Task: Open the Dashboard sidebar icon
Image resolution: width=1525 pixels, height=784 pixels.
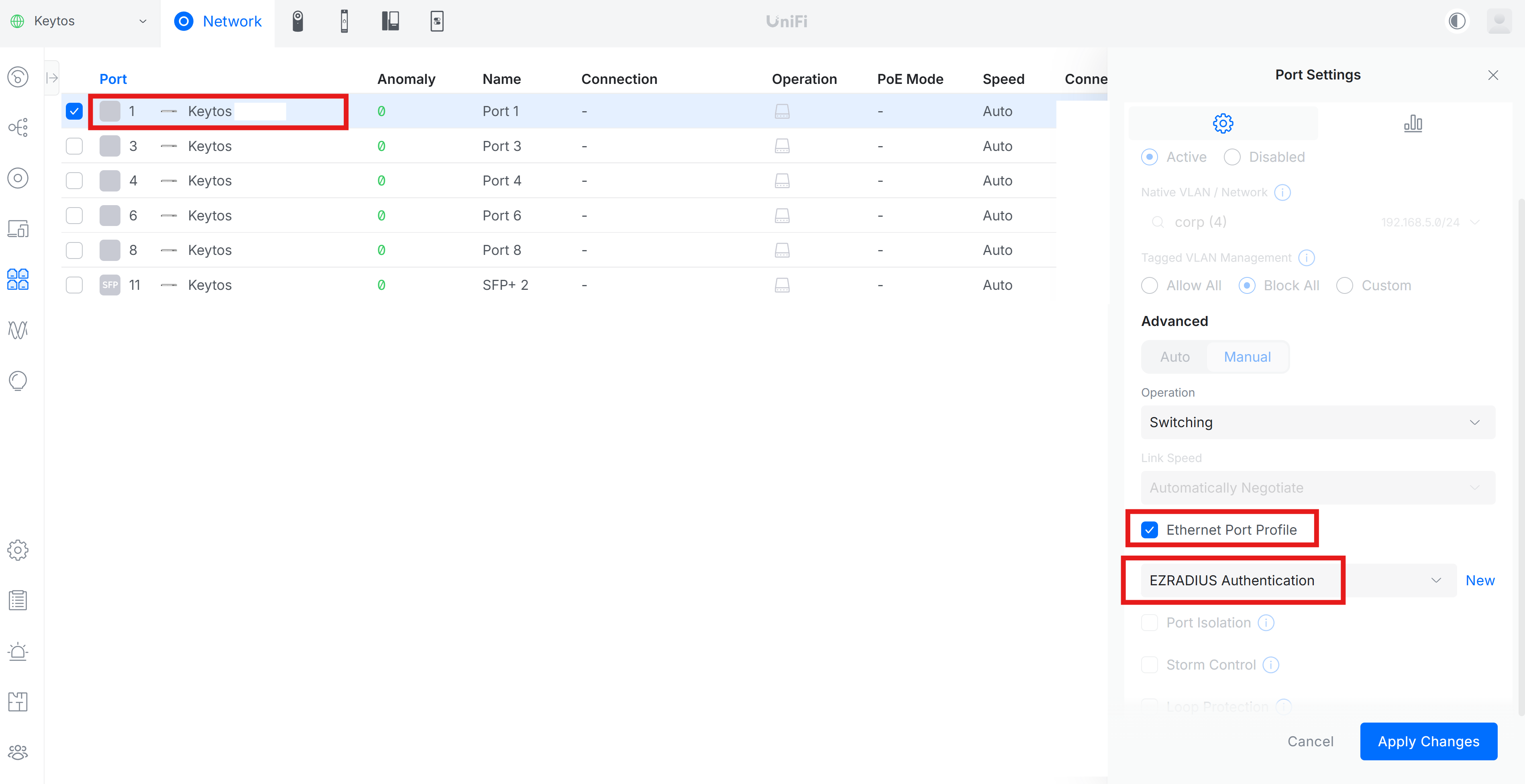Action: 18,77
